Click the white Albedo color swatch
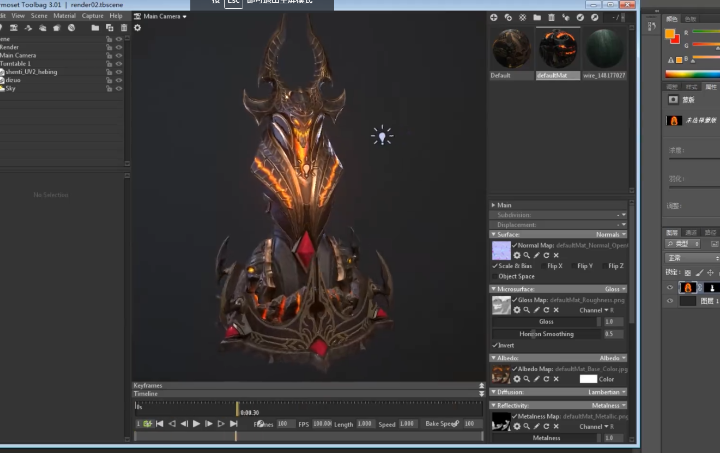This screenshot has width=720, height=453. click(588, 379)
